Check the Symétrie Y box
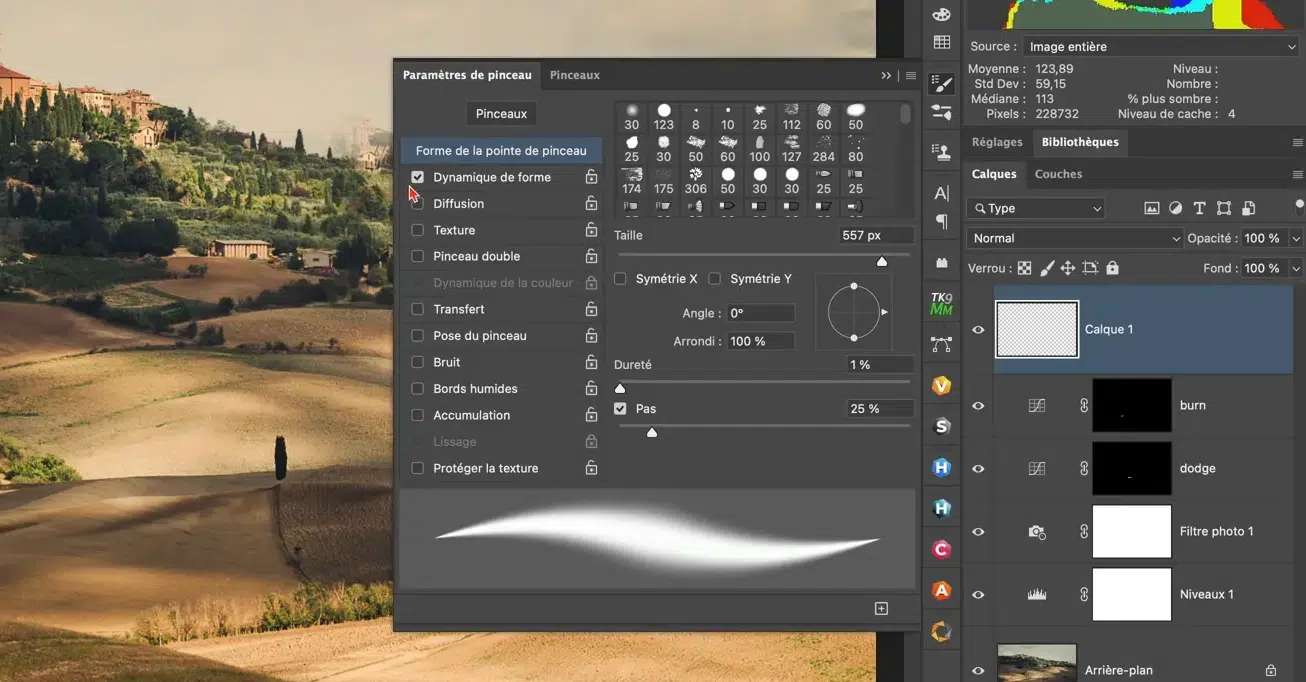The width and height of the screenshot is (1306, 682). tap(715, 278)
